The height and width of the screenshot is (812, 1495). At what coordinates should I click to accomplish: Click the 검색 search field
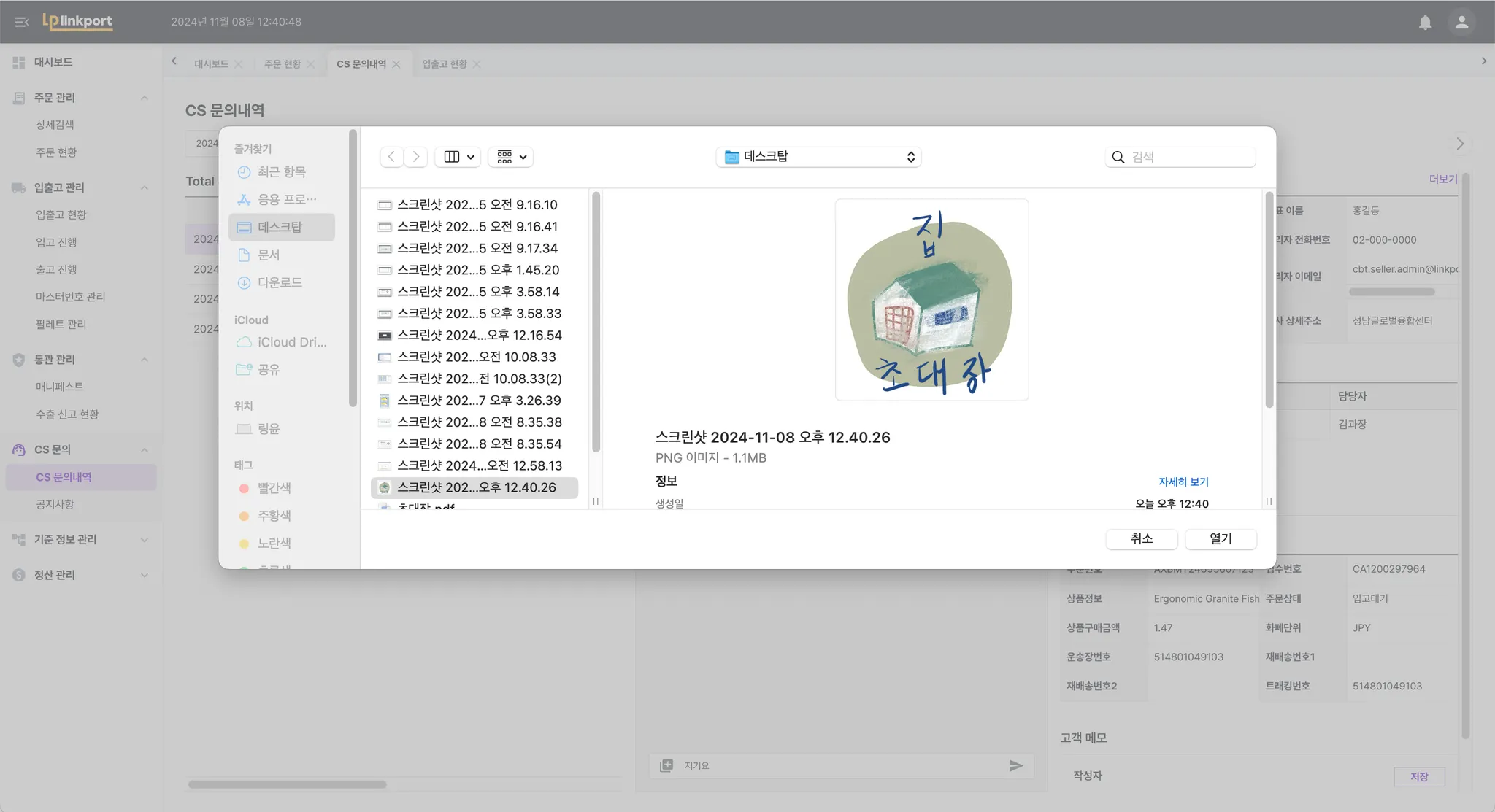point(1188,157)
